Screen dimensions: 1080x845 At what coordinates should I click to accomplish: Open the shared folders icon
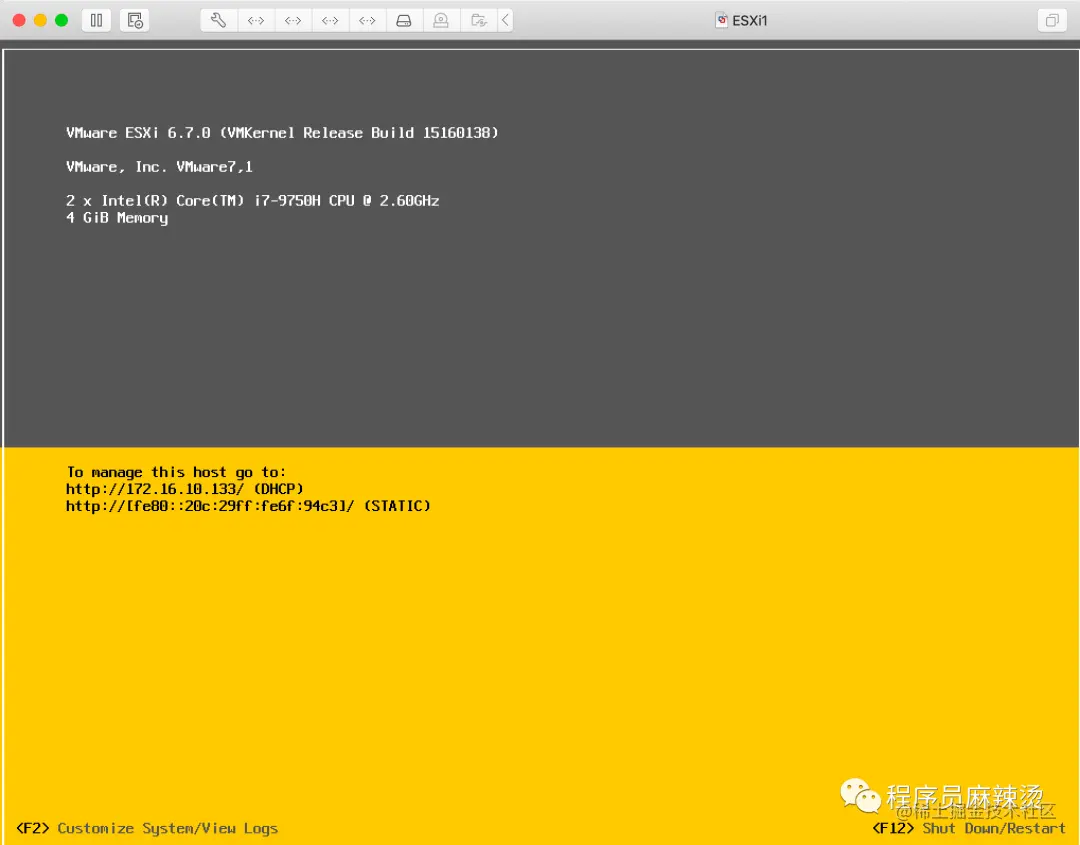[479, 21]
